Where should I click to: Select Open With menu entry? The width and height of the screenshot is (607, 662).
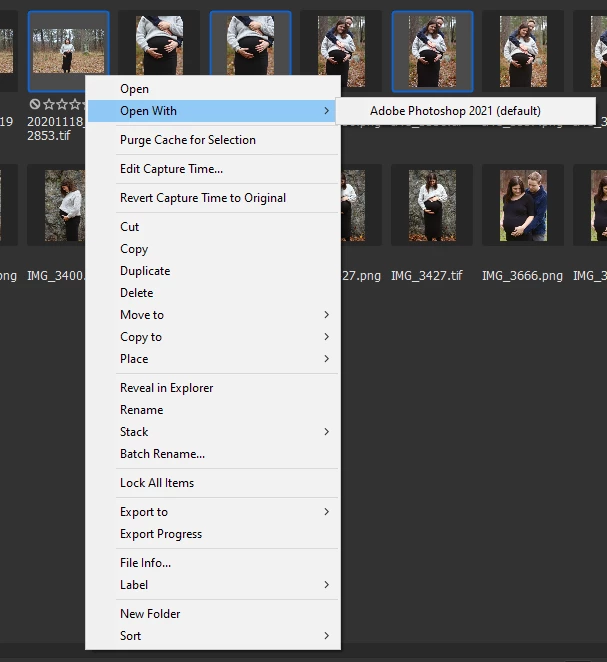pos(213,111)
